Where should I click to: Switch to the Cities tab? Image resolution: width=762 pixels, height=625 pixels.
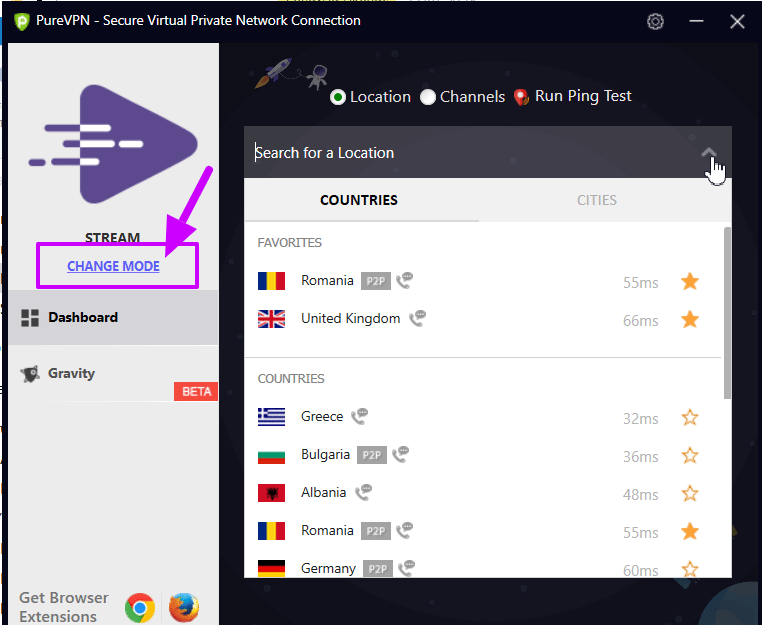click(x=597, y=200)
